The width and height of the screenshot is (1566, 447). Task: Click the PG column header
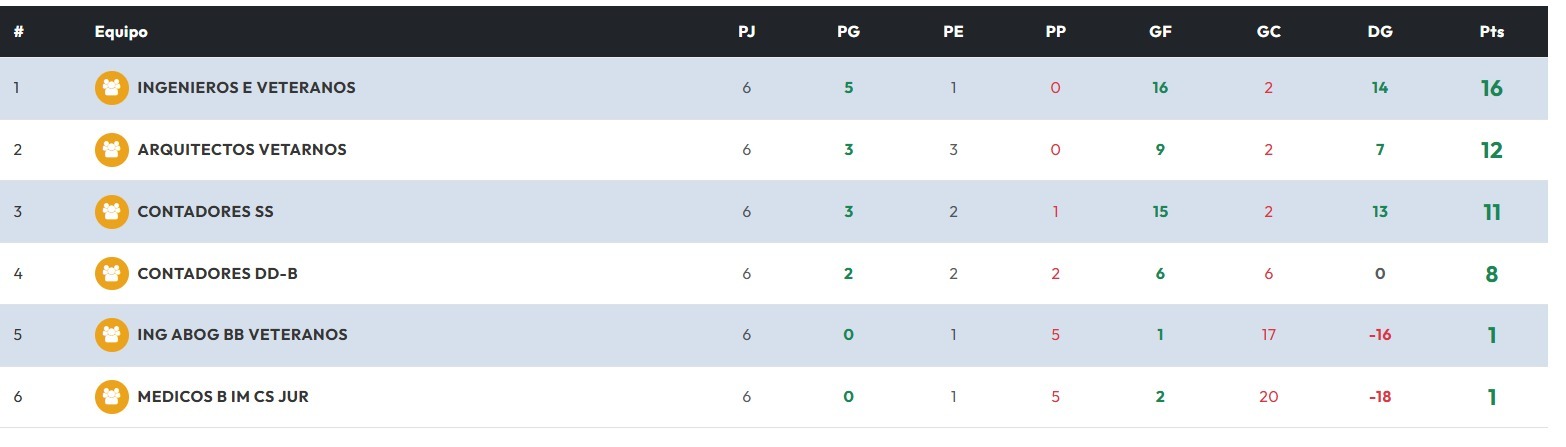(x=848, y=32)
